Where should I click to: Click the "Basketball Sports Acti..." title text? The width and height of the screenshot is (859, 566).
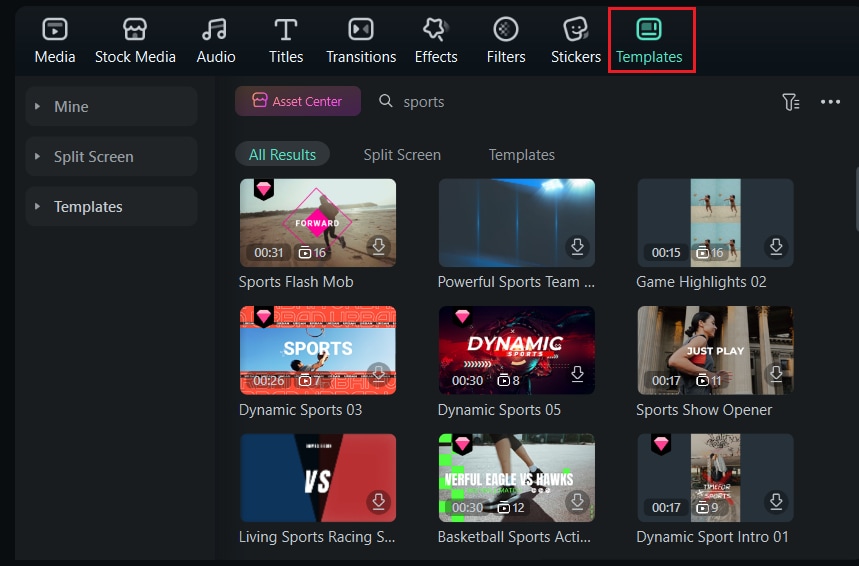point(514,537)
